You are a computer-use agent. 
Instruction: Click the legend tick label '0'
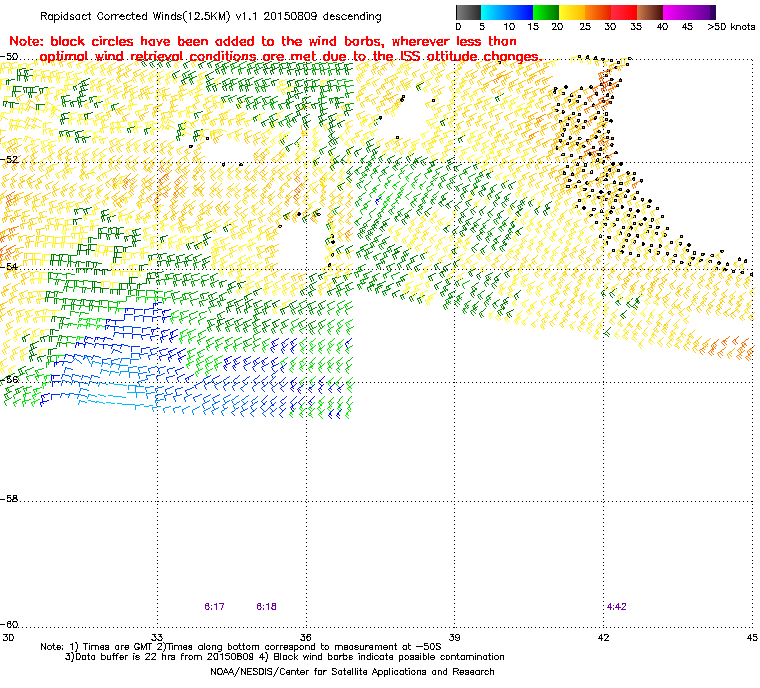(x=459, y=27)
